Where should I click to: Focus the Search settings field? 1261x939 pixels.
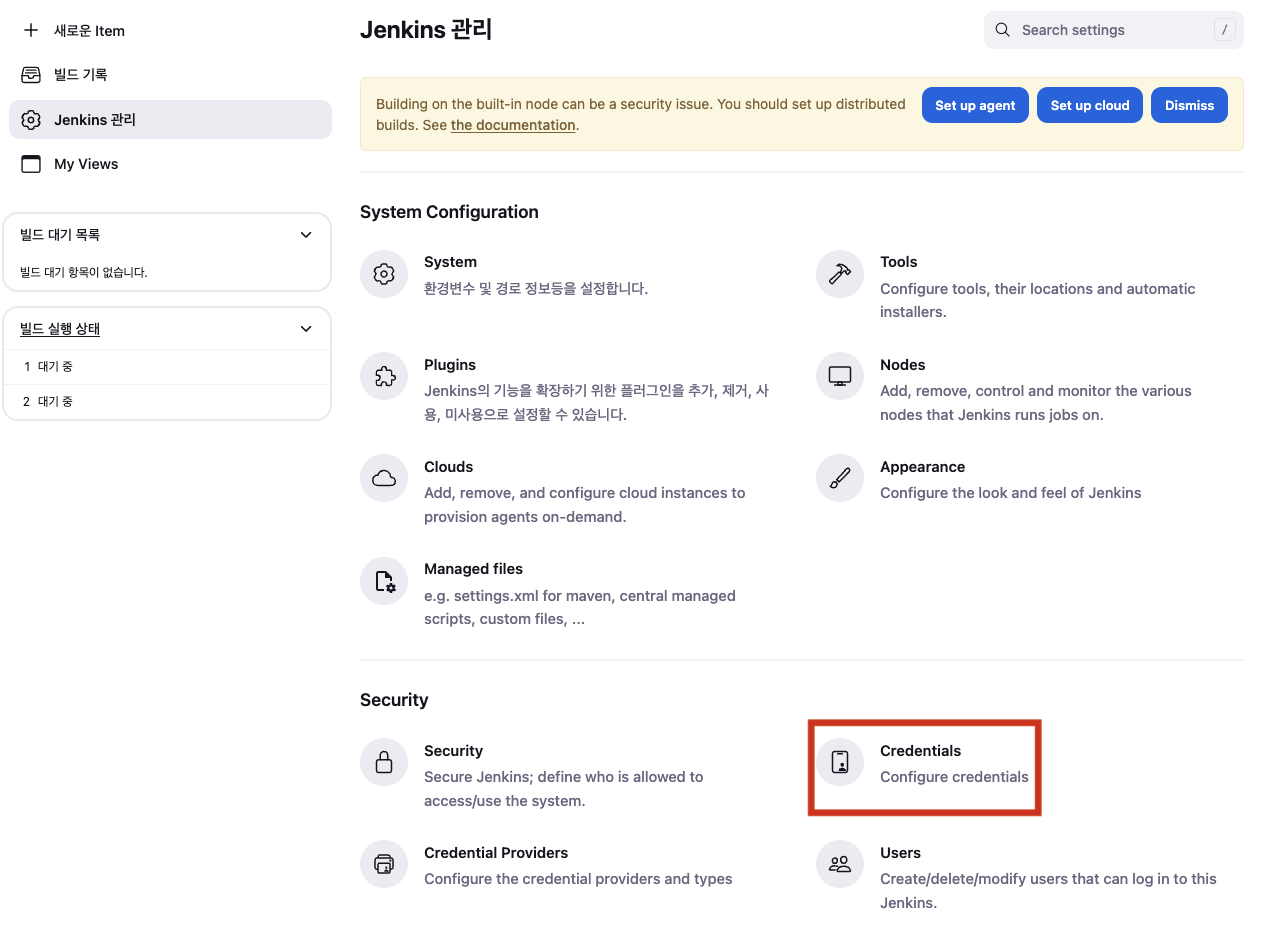(1113, 30)
